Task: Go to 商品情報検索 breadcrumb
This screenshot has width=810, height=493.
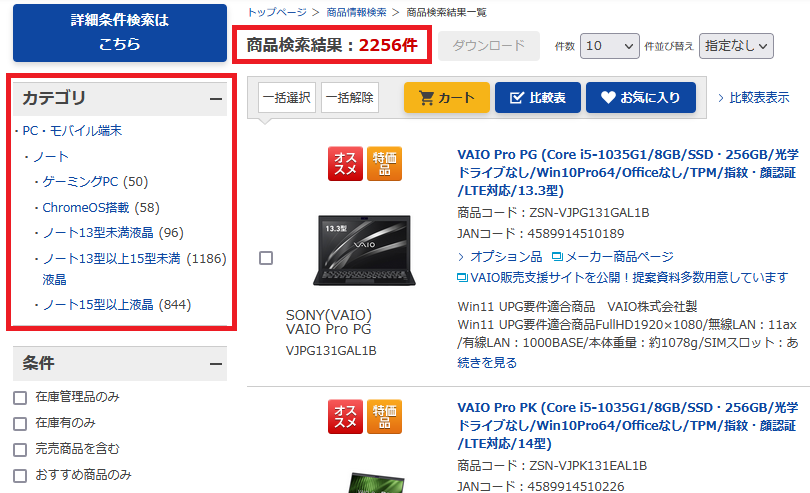Action: click(356, 12)
